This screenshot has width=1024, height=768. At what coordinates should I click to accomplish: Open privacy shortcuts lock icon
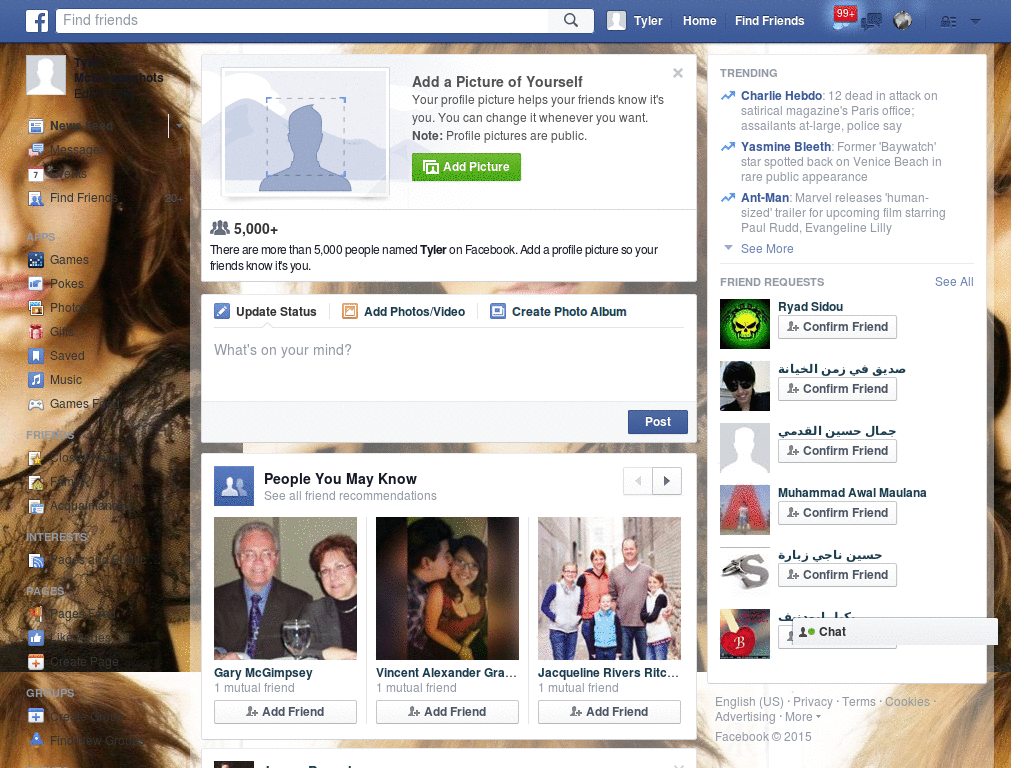[x=948, y=22]
